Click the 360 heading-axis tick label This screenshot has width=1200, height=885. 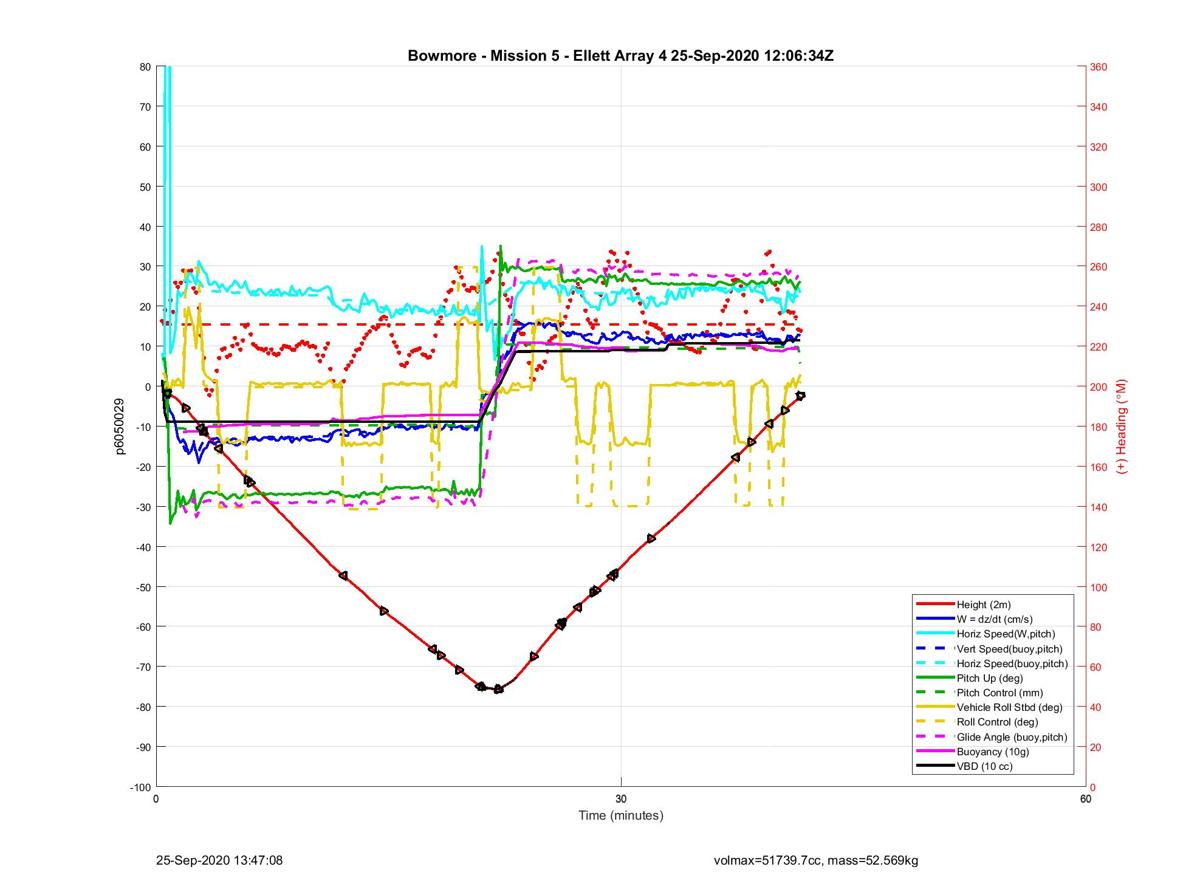click(x=1100, y=67)
